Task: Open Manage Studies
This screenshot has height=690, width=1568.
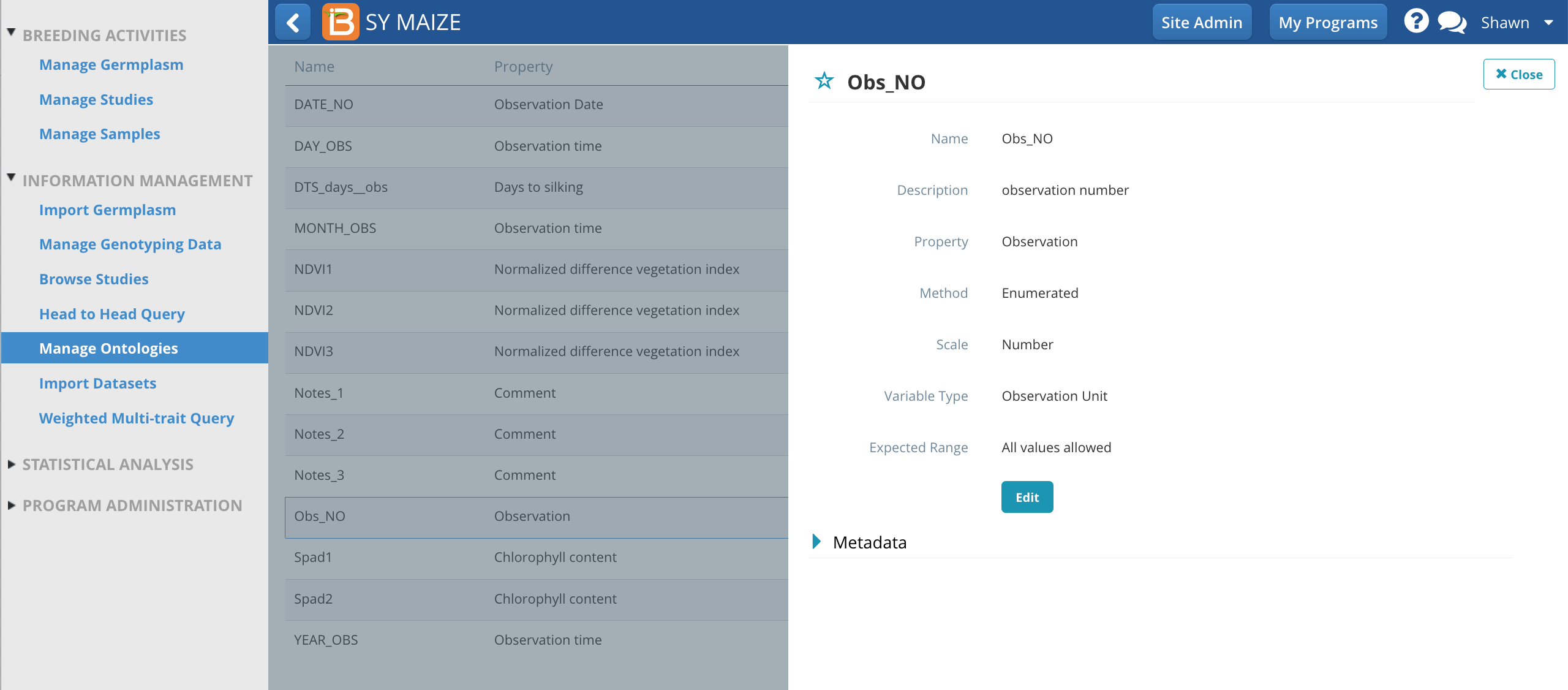Action: point(96,99)
